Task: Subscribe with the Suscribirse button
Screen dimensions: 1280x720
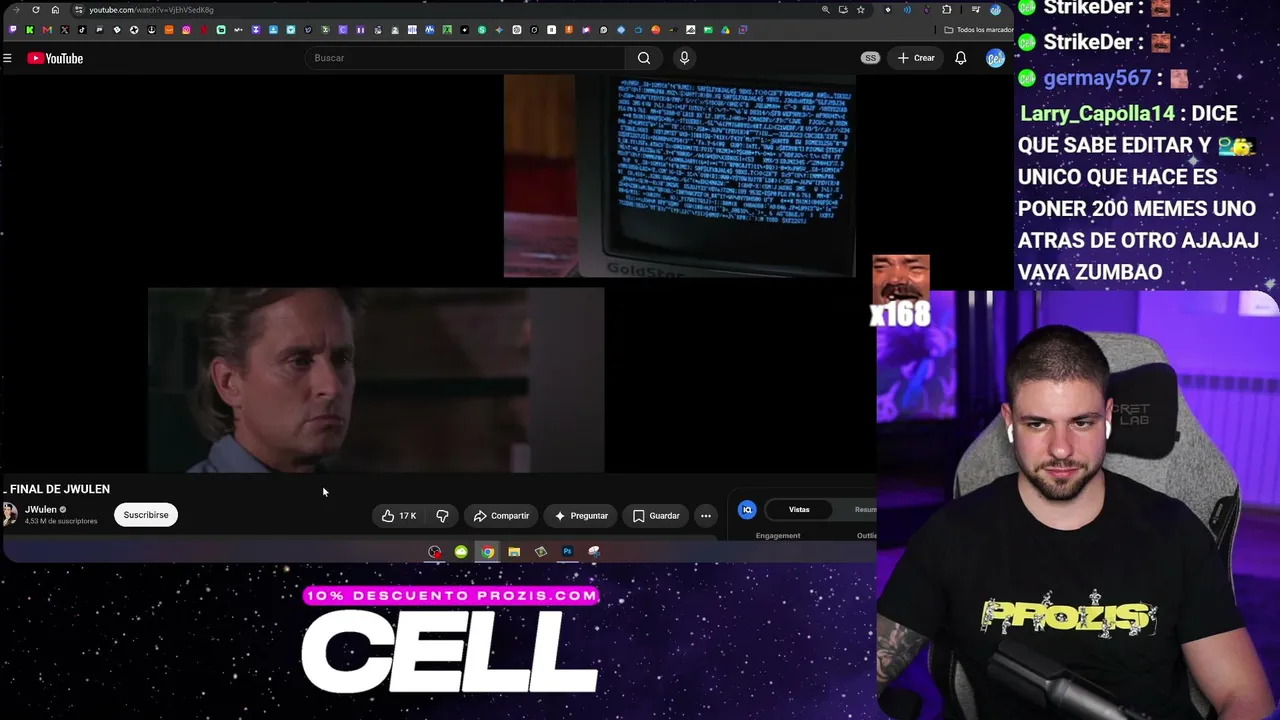Action: click(x=146, y=515)
